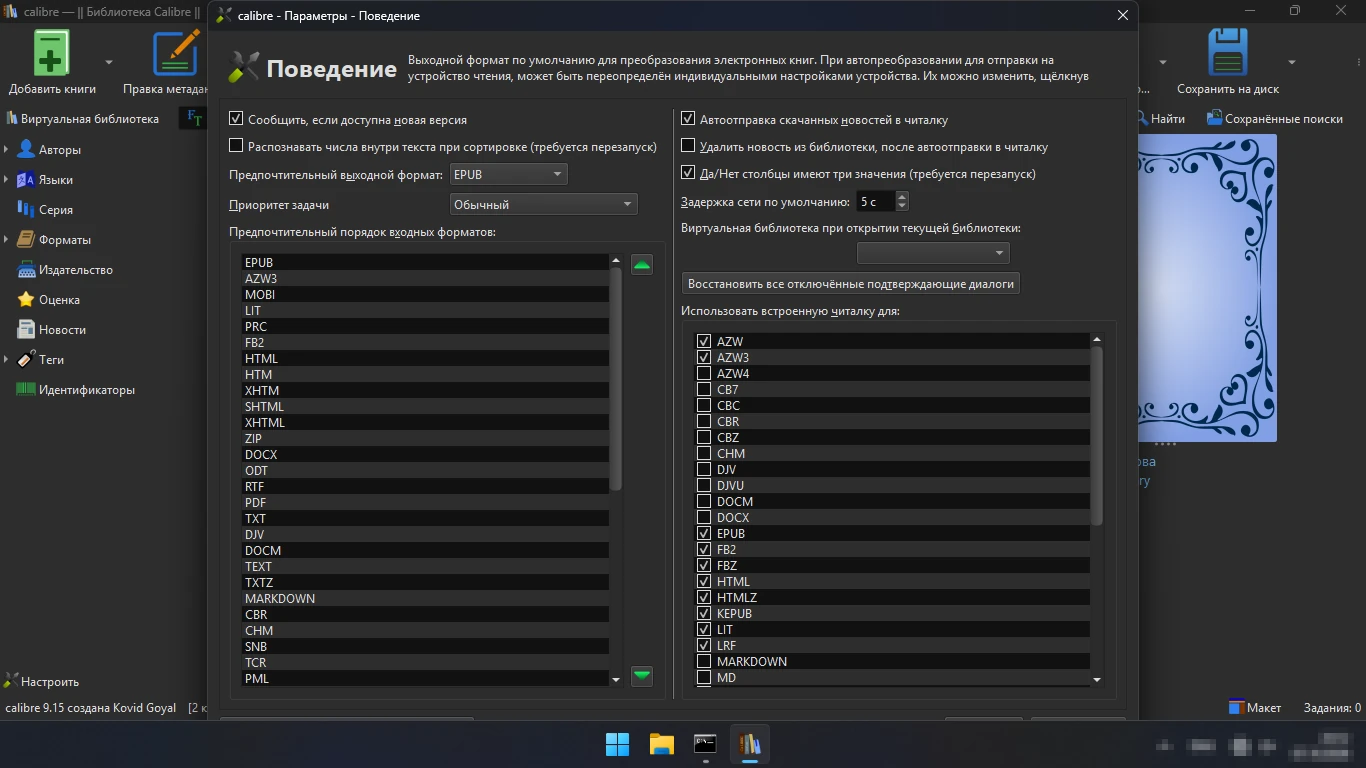Viewport: 1366px width, 768px height.
Task: Open the preferred output format dropdown
Action: pyautogui.click(x=509, y=175)
